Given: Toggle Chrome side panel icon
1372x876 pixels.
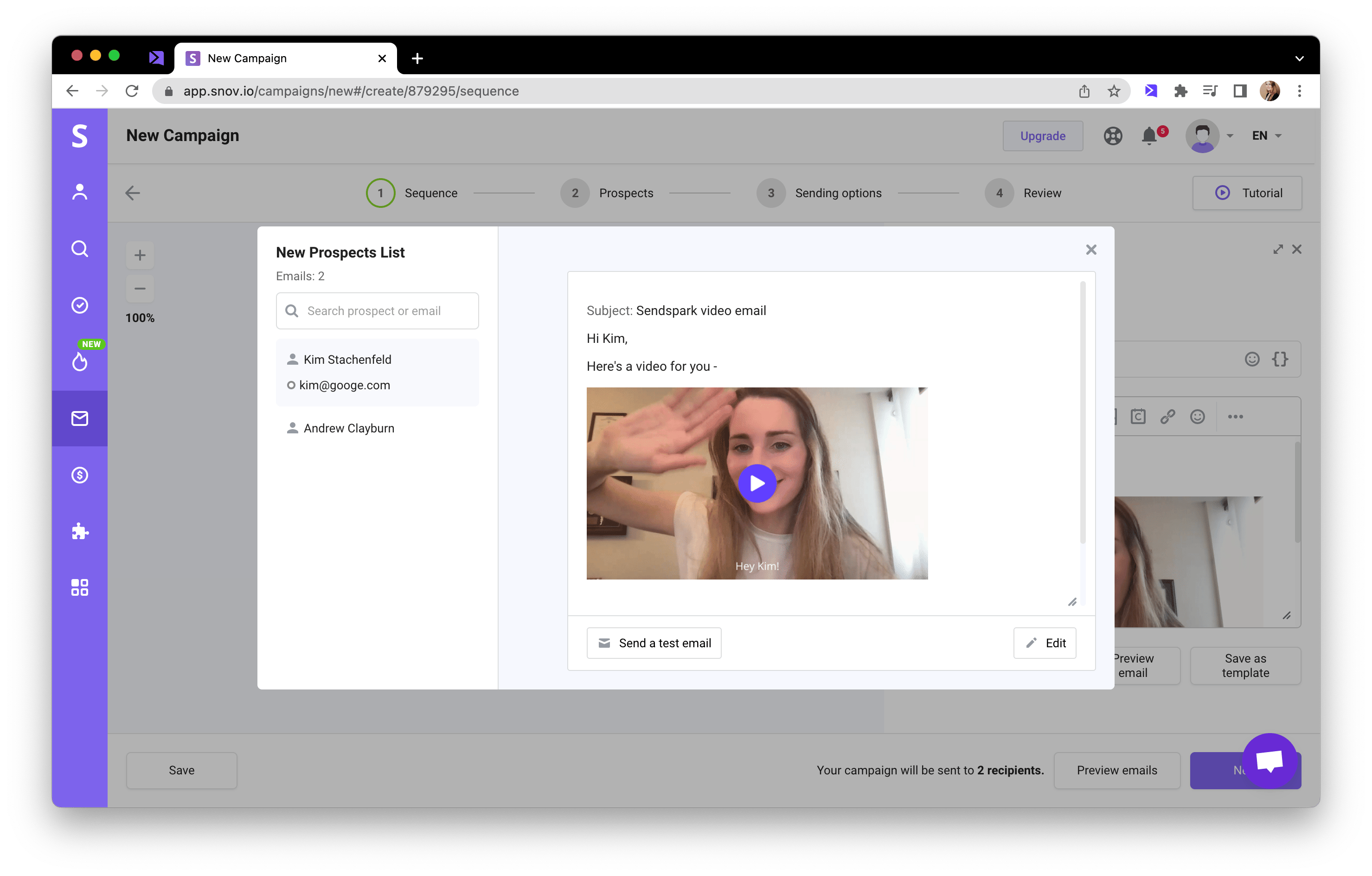Looking at the screenshot, I should click(1240, 90).
